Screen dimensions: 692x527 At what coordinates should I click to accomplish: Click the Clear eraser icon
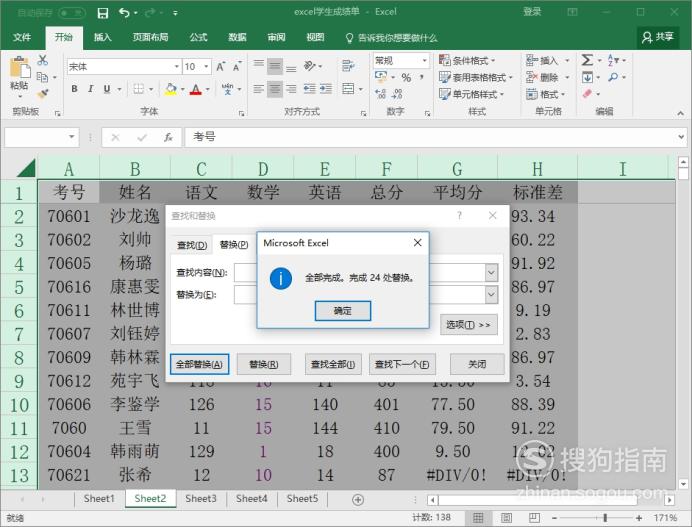coord(587,94)
